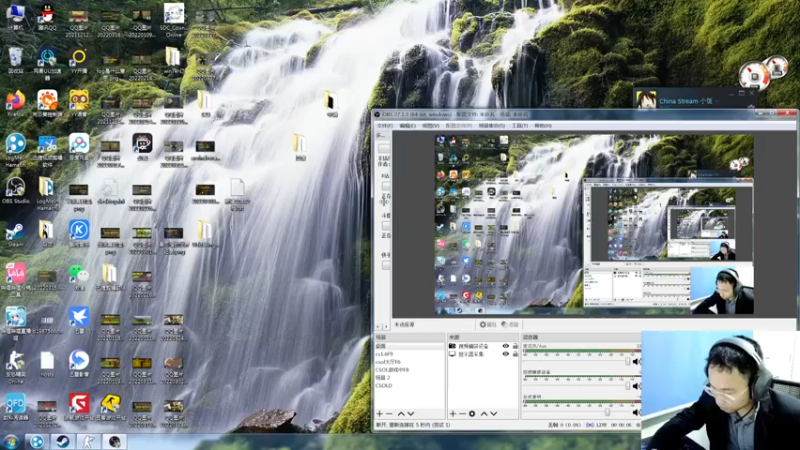Viewport: 800px width, 450px height.
Task: Remove selected scene with minus button
Action: [389, 414]
